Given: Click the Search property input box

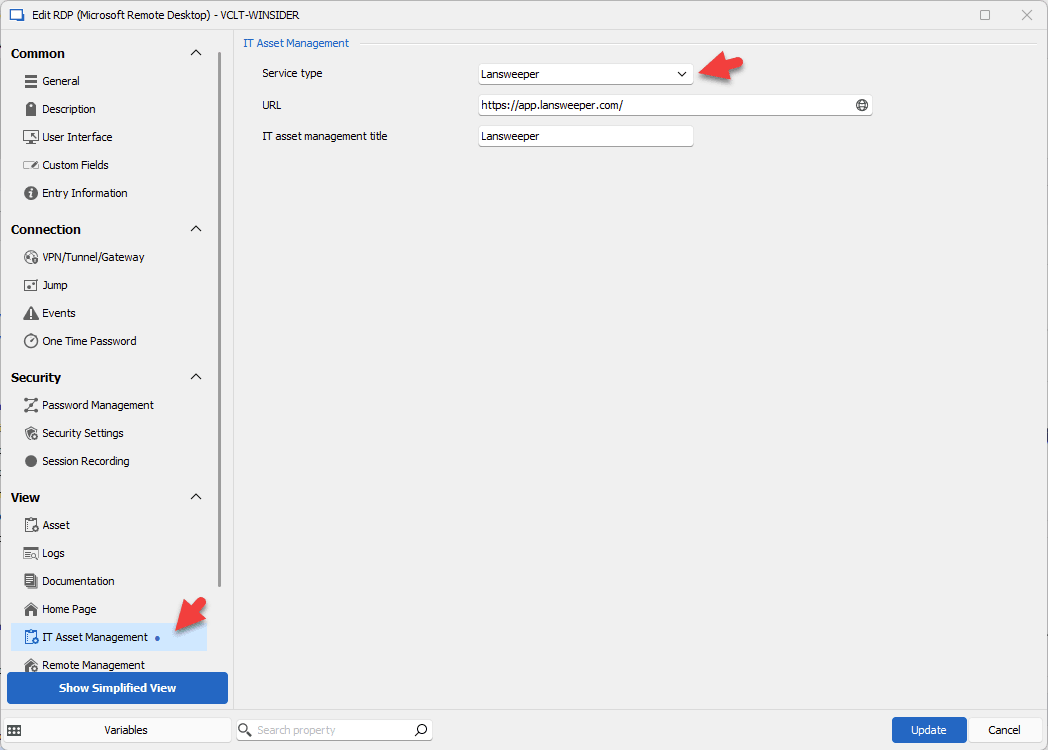Looking at the screenshot, I should coord(330,730).
